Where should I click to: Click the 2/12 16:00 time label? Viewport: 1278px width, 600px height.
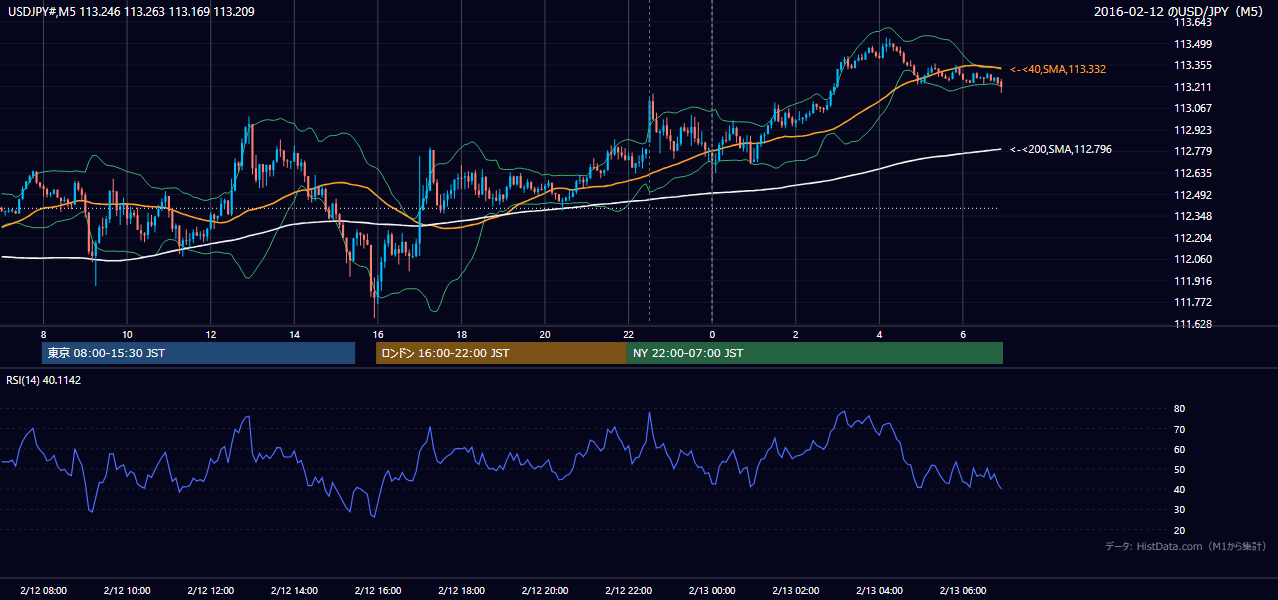click(378, 591)
